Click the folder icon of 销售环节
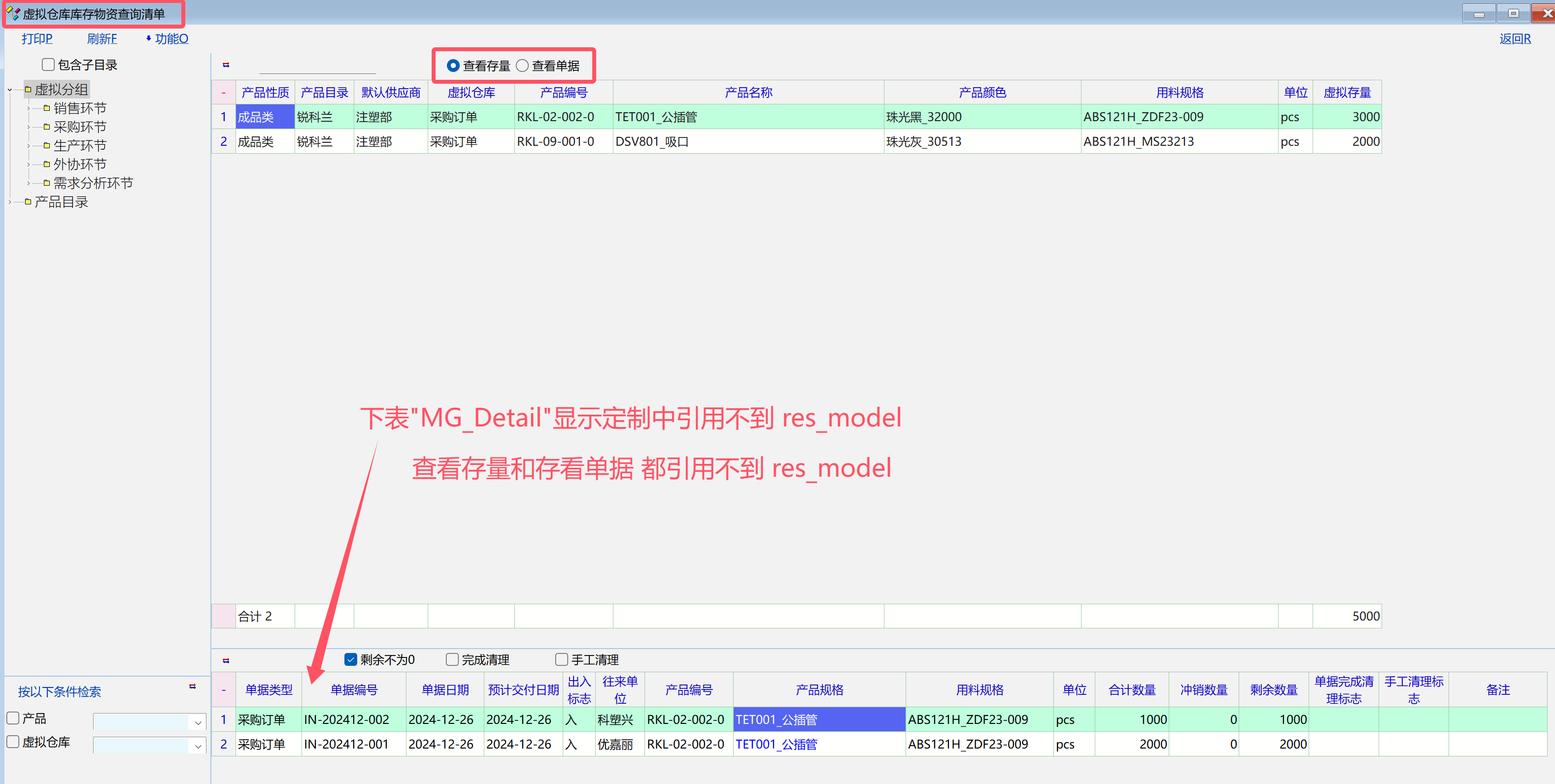 [46, 108]
